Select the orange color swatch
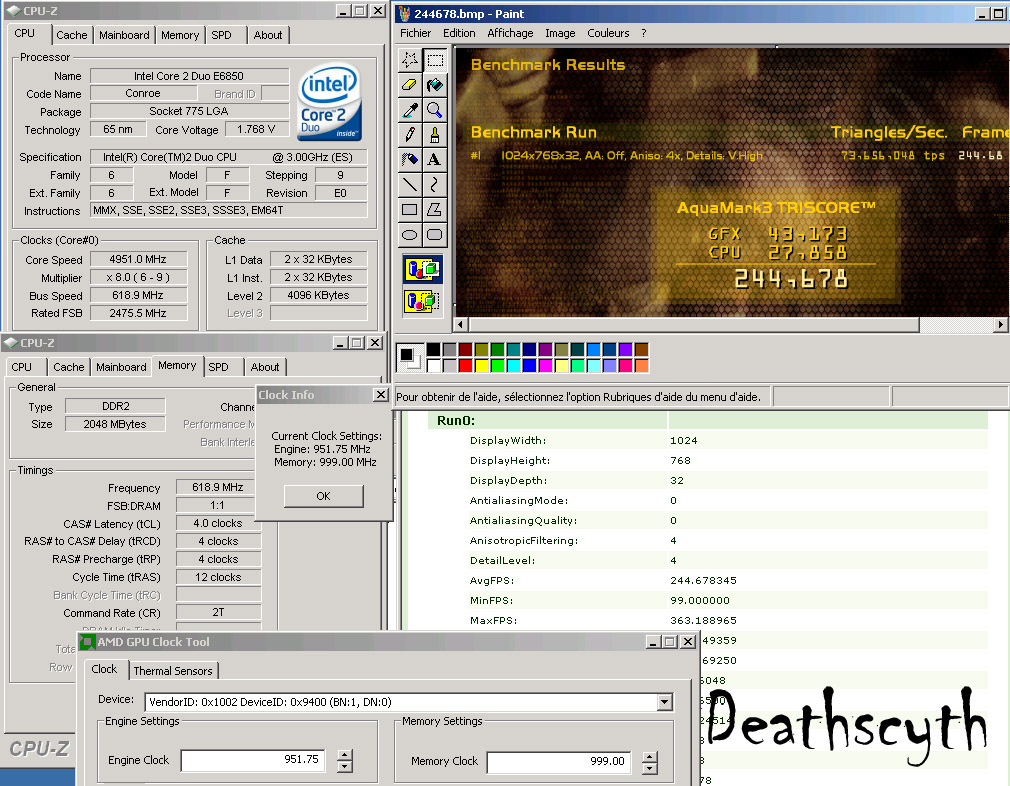The height and width of the screenshot is (786, 1010). tap(642, 365)
